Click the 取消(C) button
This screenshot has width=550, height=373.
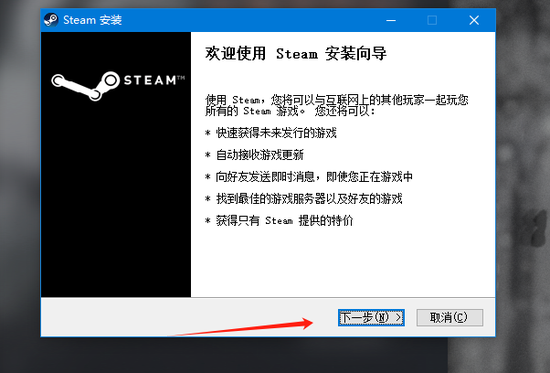tap(450, 318)
